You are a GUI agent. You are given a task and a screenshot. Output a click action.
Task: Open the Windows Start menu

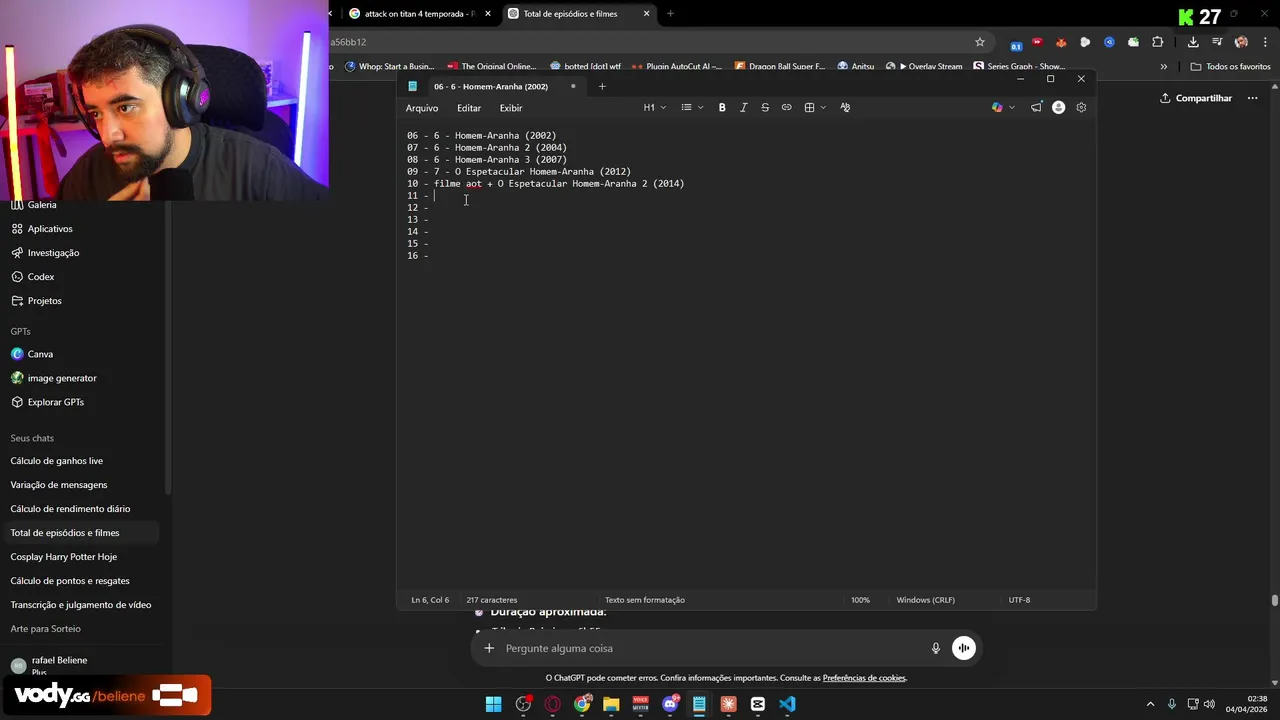point(493,704)
